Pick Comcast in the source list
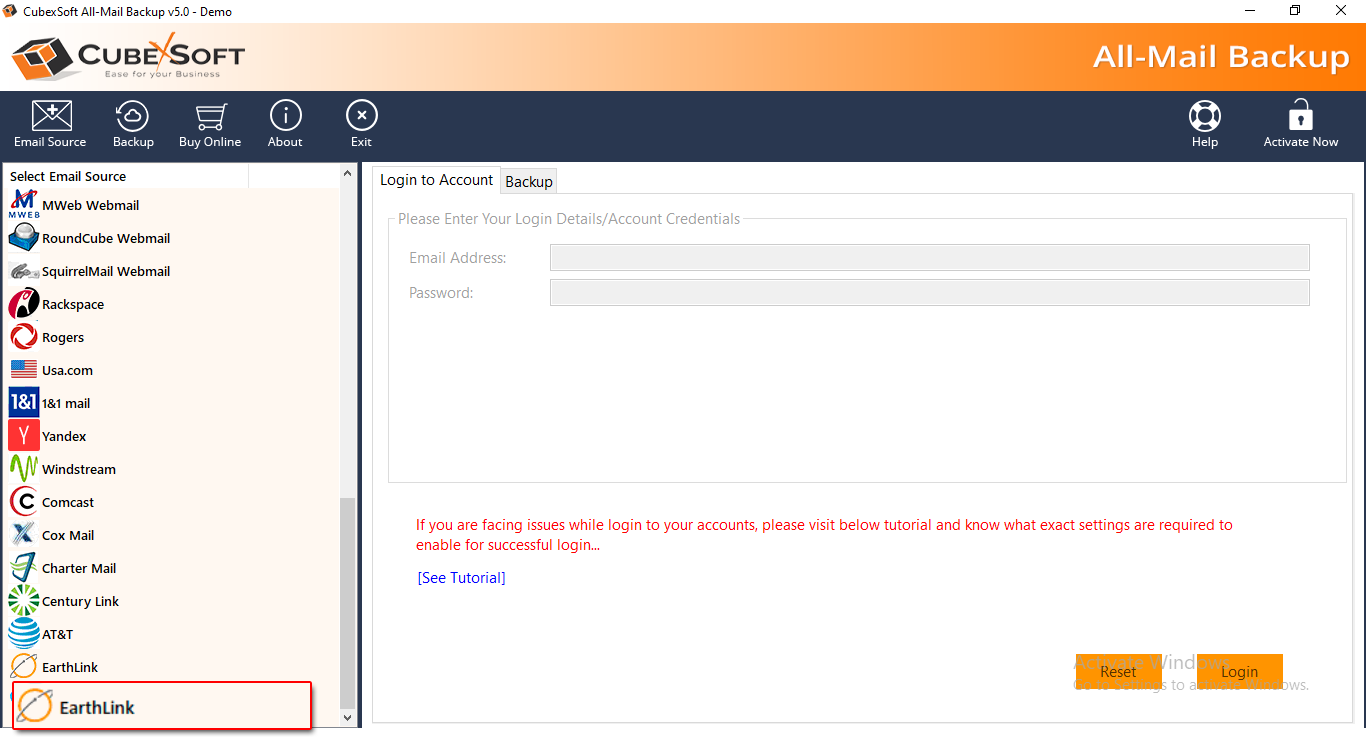Viewport: 1366px width, 737px height. click(67, 502)
